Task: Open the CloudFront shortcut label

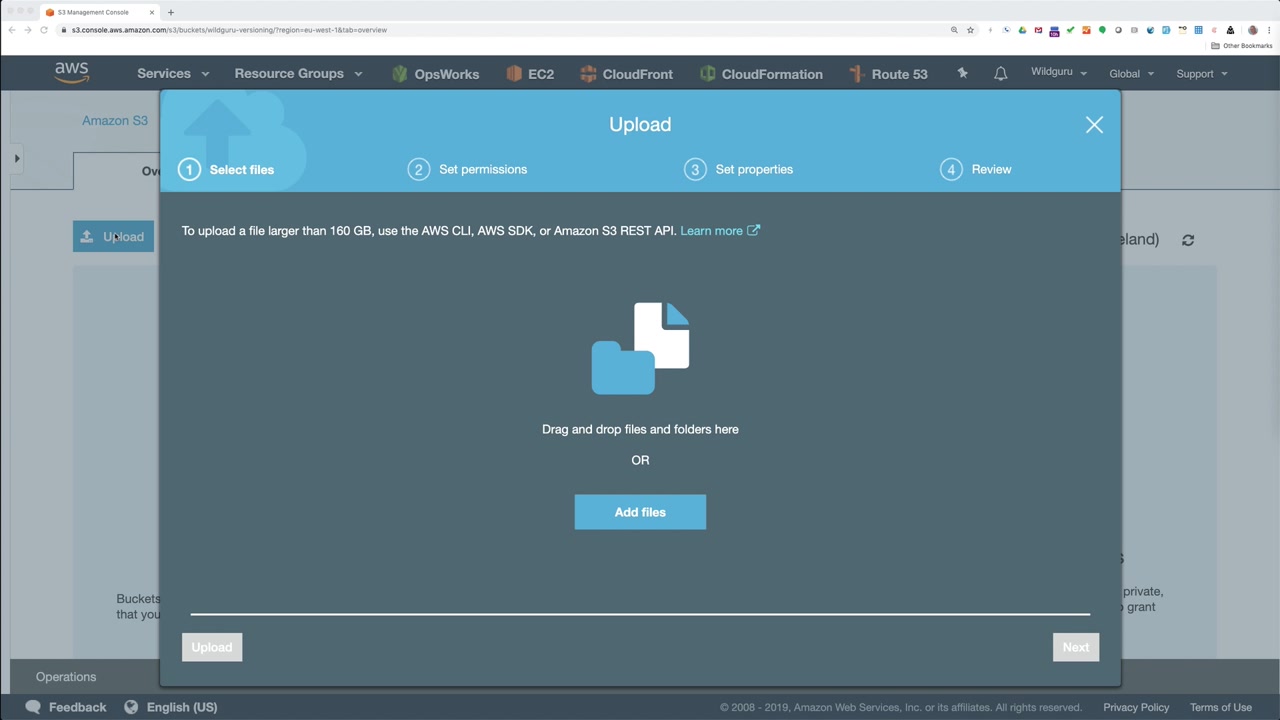Action: point(638,74)
